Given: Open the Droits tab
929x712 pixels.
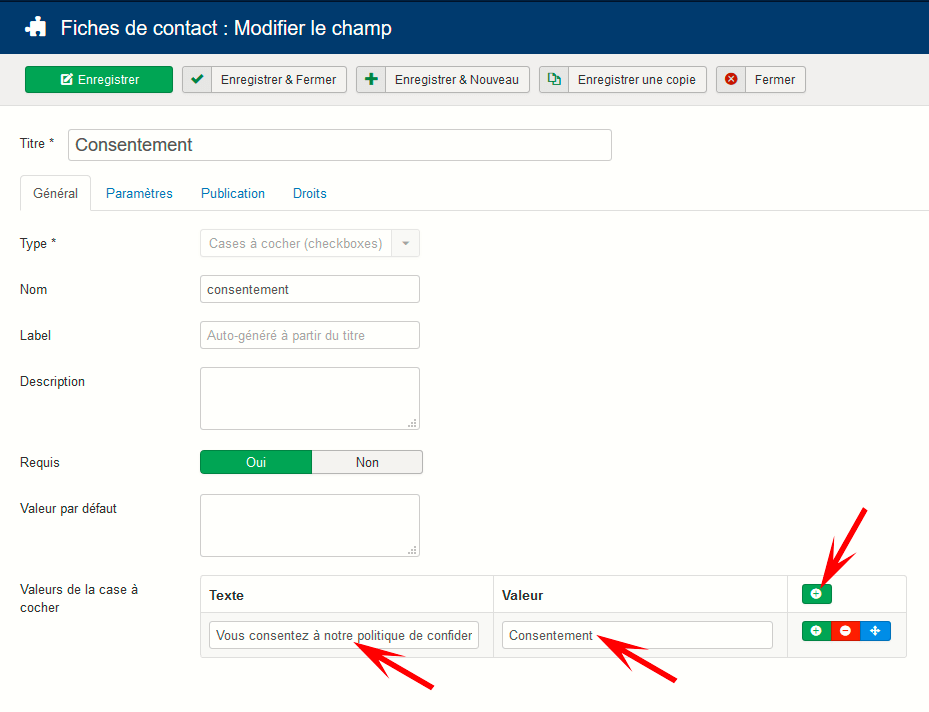Looking at the screenshot, I should click(x=310, y=193).
